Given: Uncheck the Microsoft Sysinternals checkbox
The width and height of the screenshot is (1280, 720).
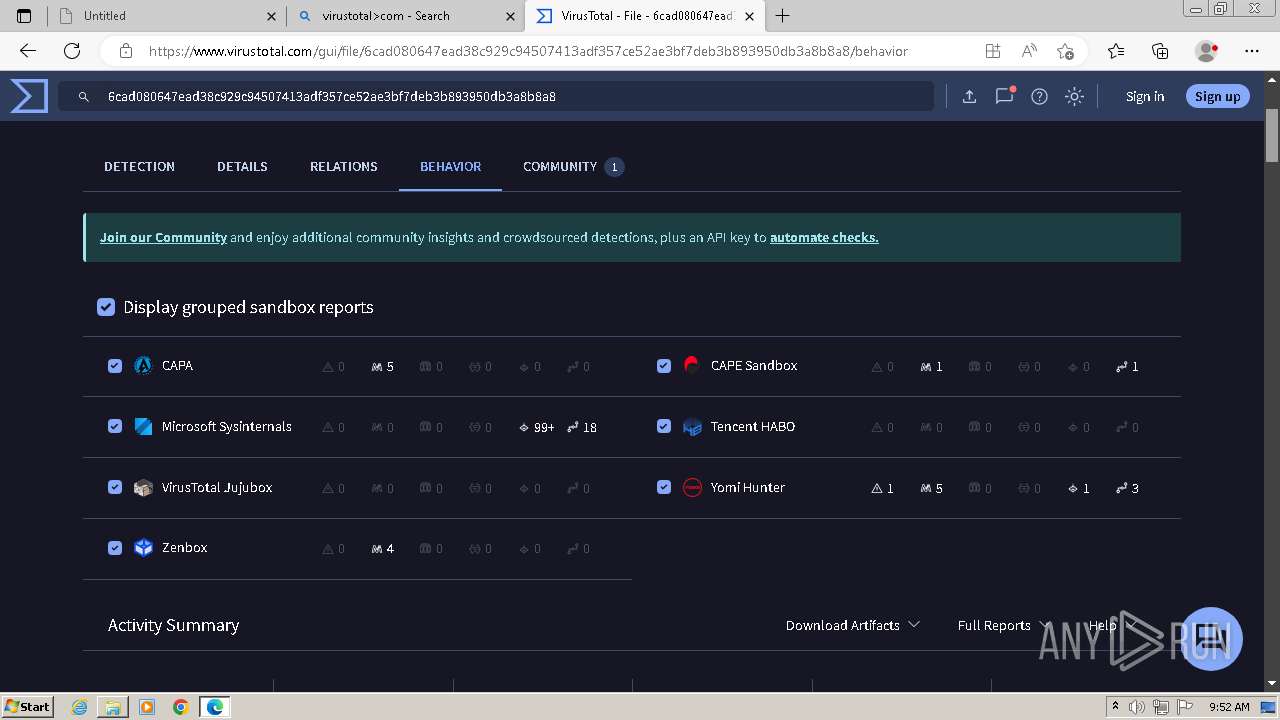Looking at the screenshot, I should (115, 427).
